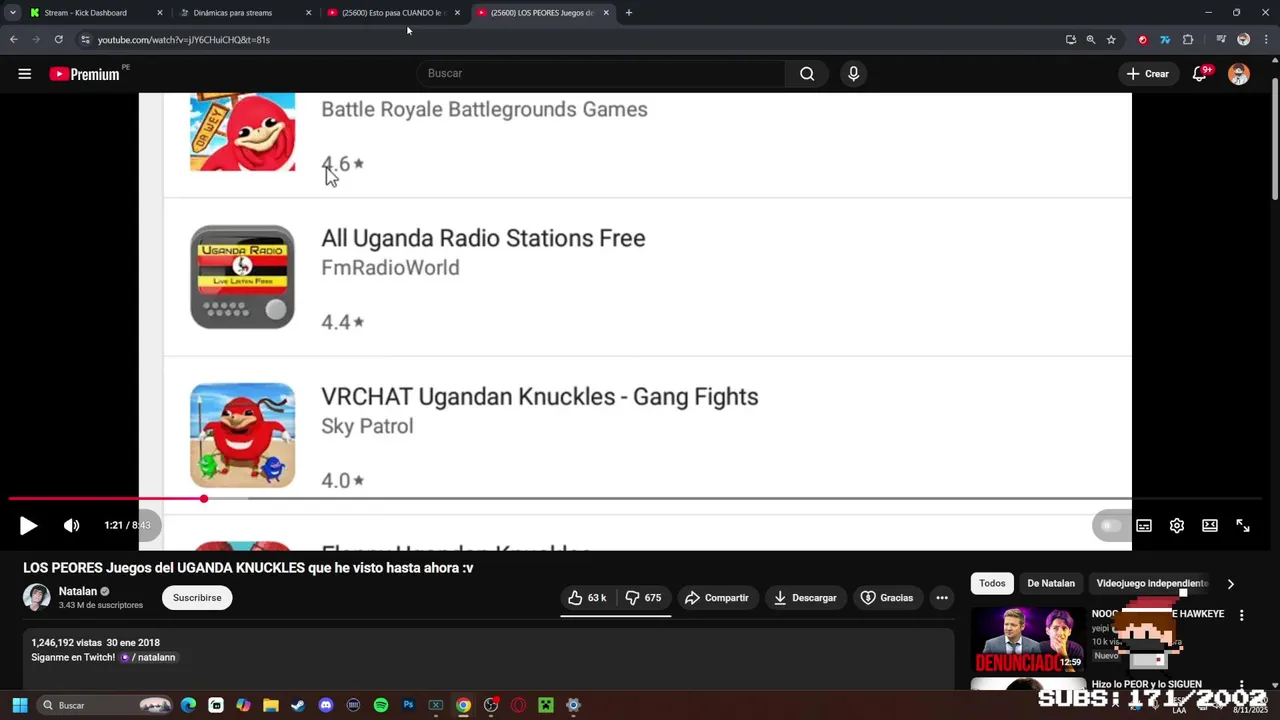The image size is (1280, 720).
Task: Open Photoshop from the taskbar
Action: click(408, 705)
